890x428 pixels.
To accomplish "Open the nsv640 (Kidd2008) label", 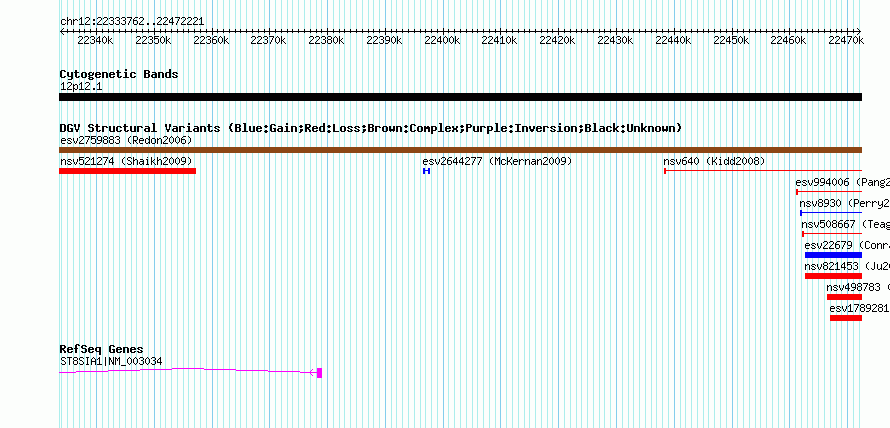I will (714, 161).
